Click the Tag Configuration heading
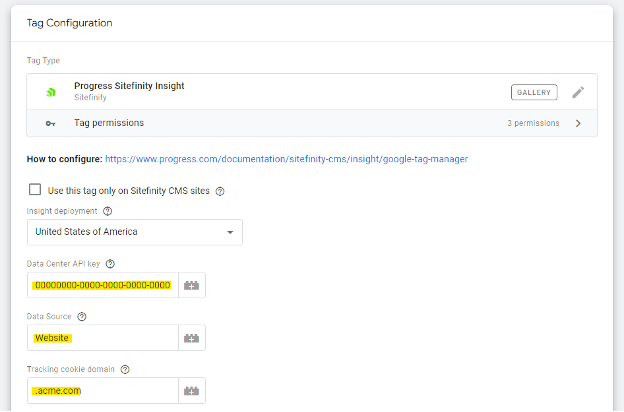 coord(70,23)
